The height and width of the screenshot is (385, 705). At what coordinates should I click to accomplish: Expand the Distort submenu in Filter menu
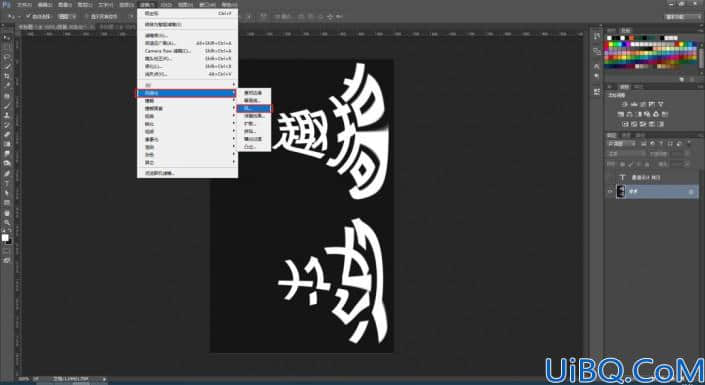187,116
